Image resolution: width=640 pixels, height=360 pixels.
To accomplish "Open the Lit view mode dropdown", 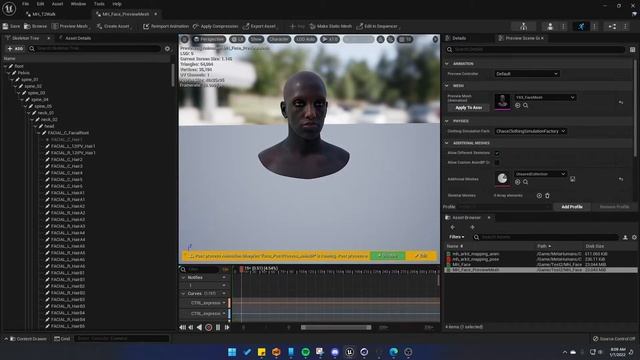I will pyautogui.click(x=237, y=39).
